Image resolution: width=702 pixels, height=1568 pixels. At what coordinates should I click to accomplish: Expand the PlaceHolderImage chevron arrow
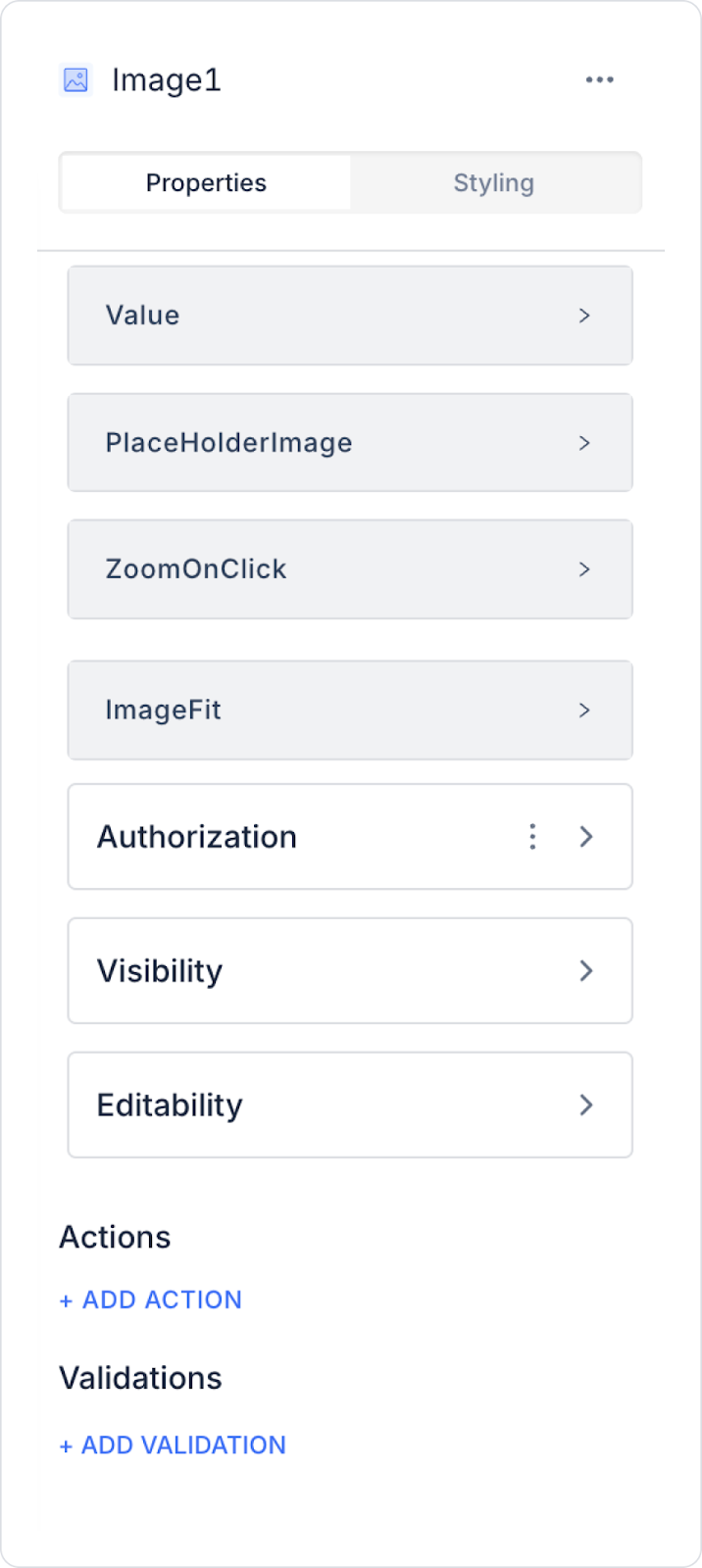click(584, 443)
